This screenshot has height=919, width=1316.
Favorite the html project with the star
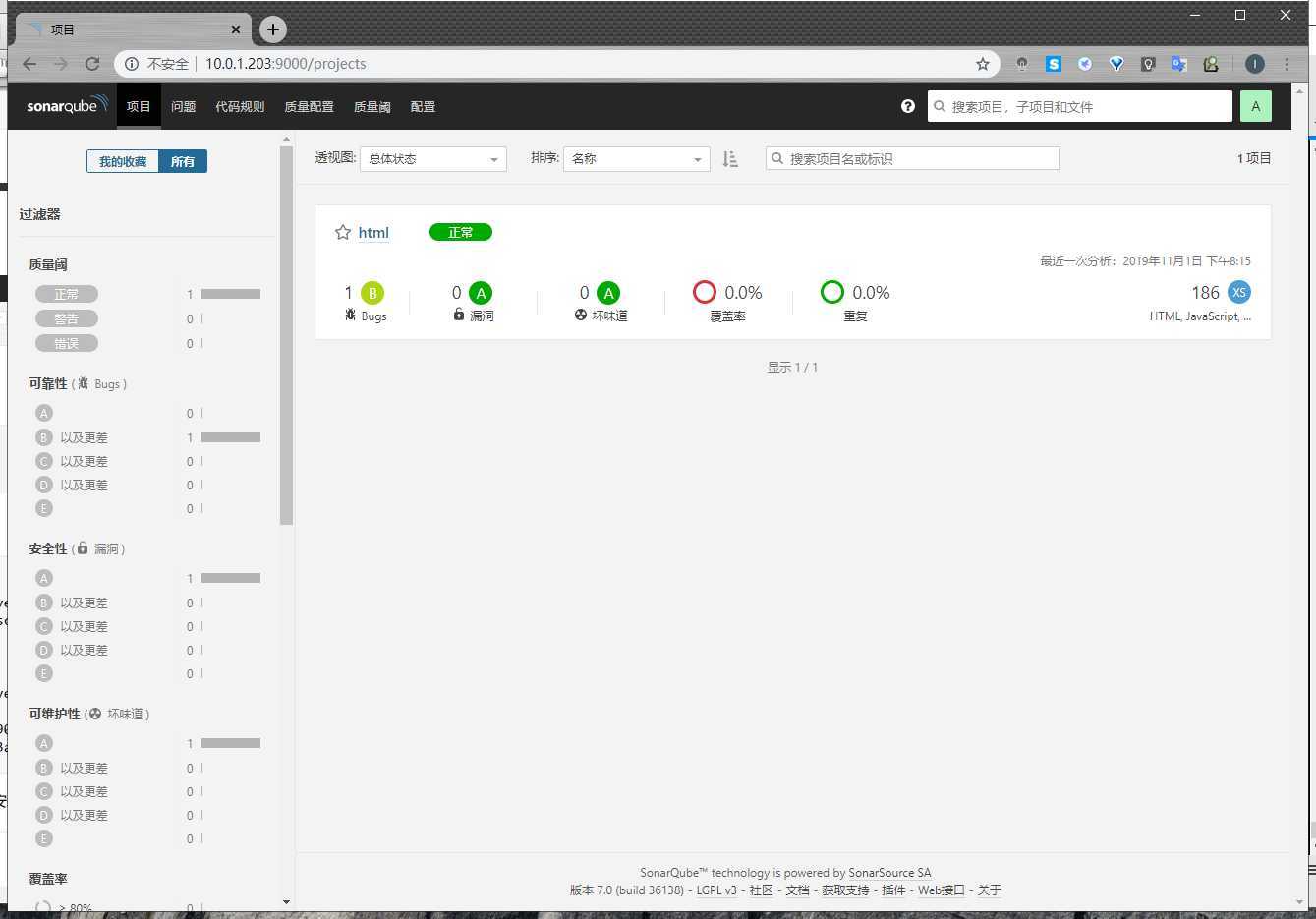pyautogui.click(x=343, y=233)
